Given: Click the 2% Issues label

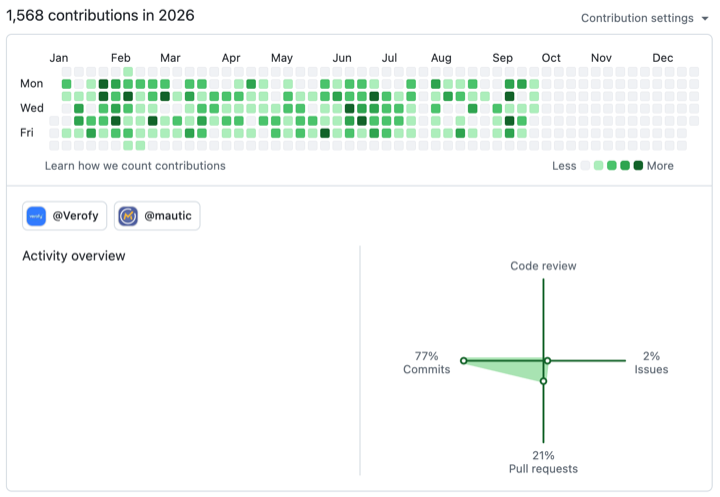Looking at the screenshot, I should point(651,362).
